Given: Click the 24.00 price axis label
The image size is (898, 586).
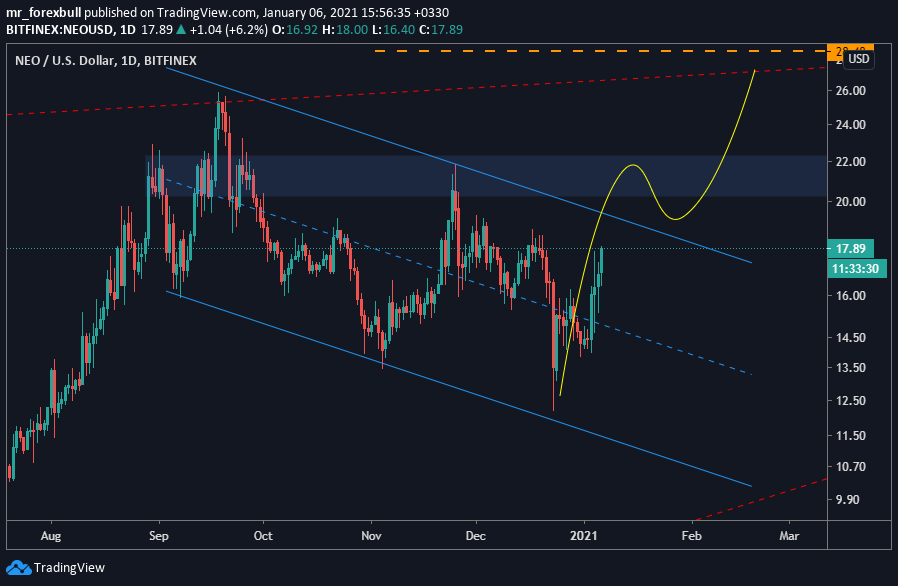Looking at the screenshot, I should 850,124.
